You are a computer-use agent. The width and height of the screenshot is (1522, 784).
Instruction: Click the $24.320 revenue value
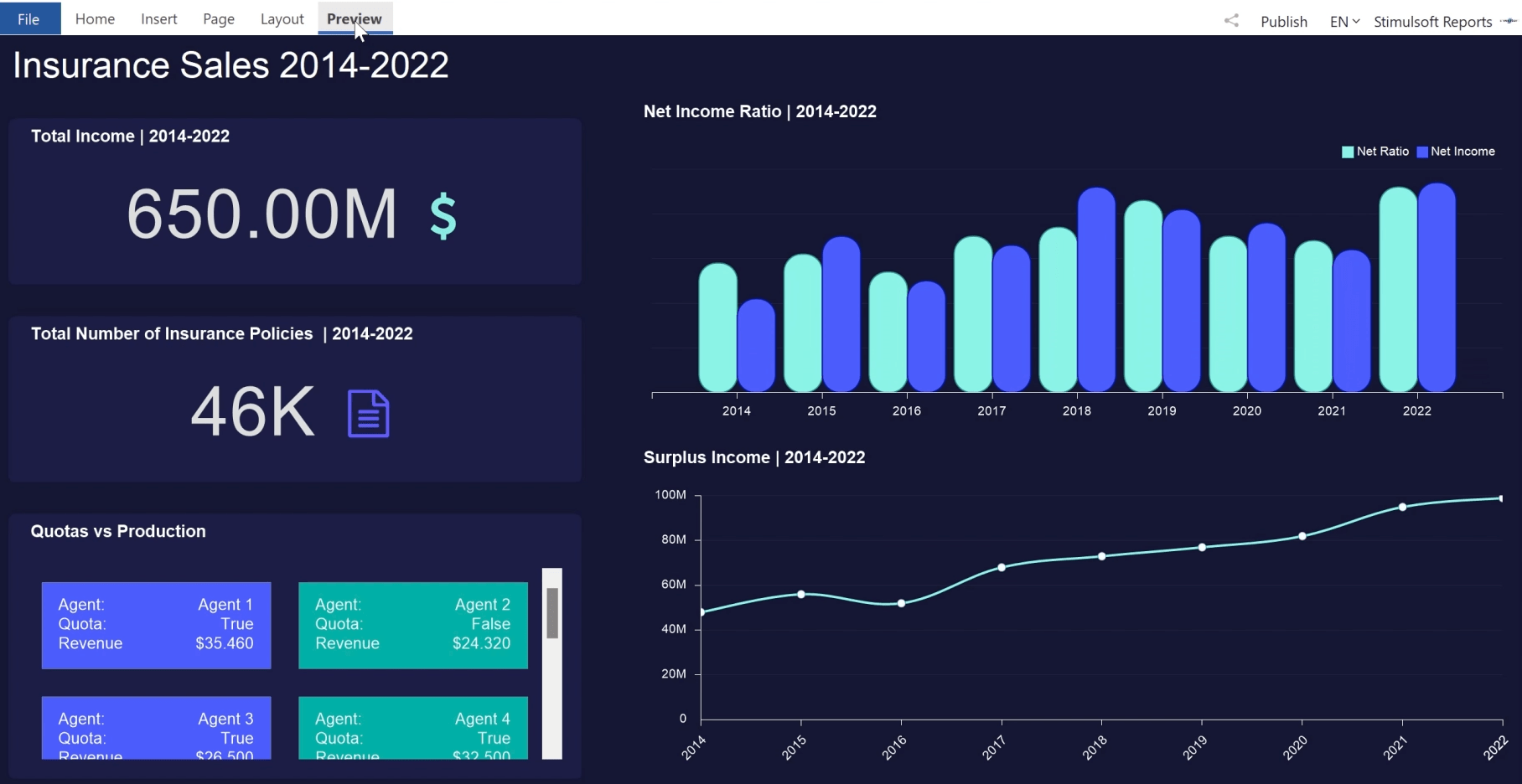pos(481,643)
